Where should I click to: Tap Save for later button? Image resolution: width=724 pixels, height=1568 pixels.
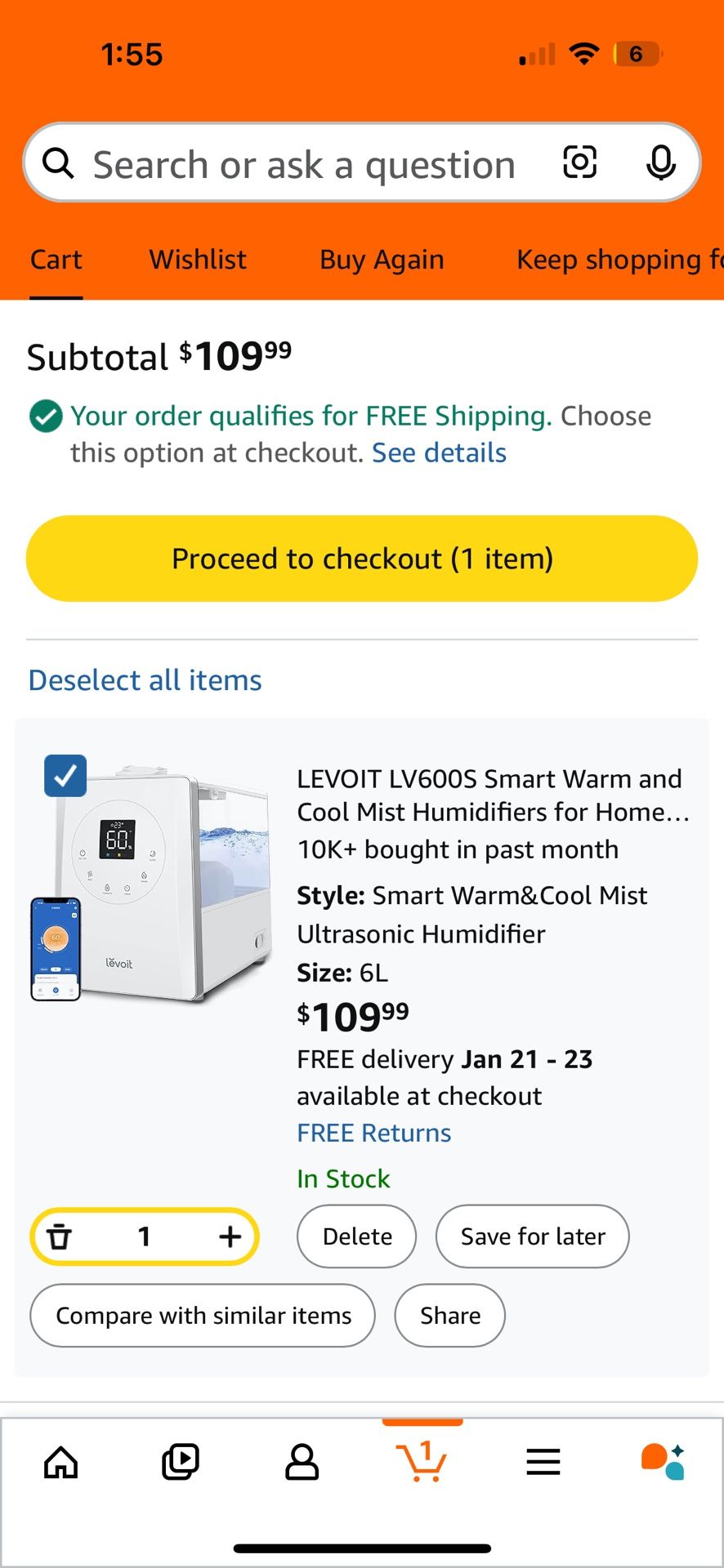(x=533, y=1236)
